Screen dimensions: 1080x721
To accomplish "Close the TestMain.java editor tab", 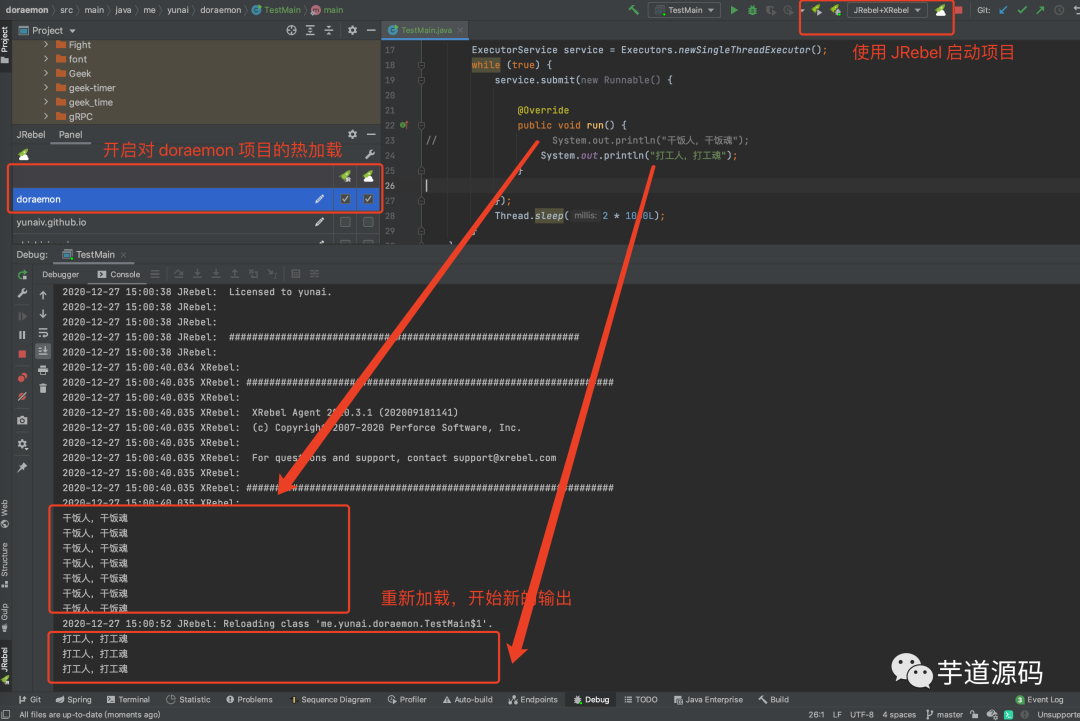I will (460, 30).
